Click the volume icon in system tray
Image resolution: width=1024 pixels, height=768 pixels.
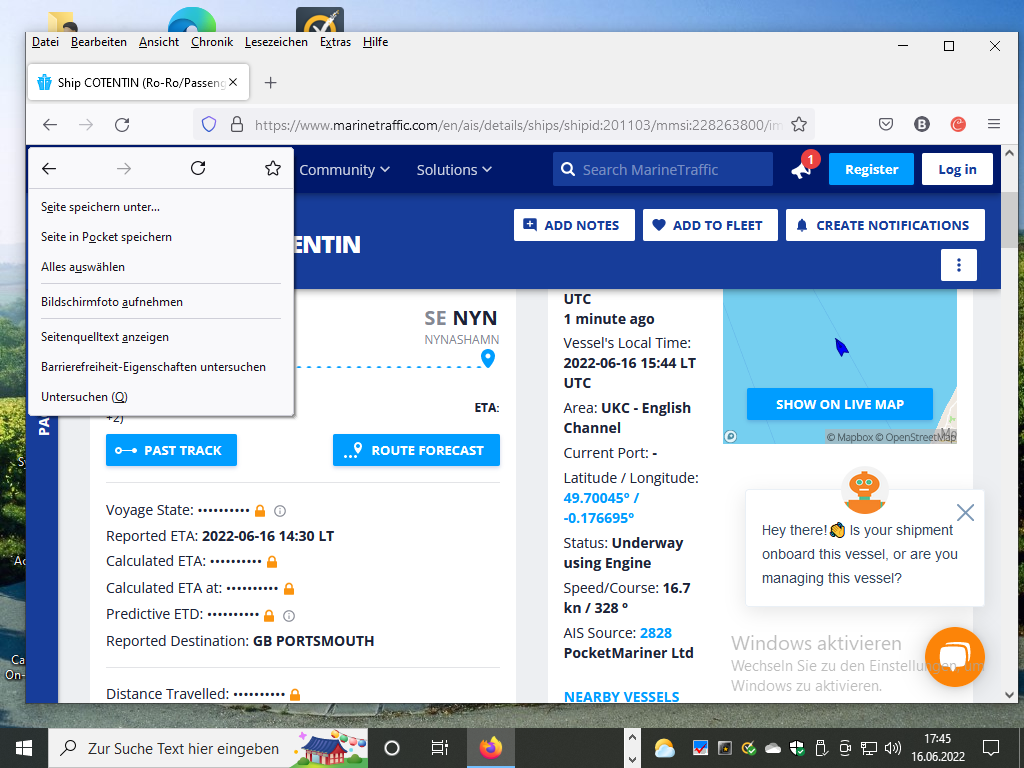click(892, 748)
